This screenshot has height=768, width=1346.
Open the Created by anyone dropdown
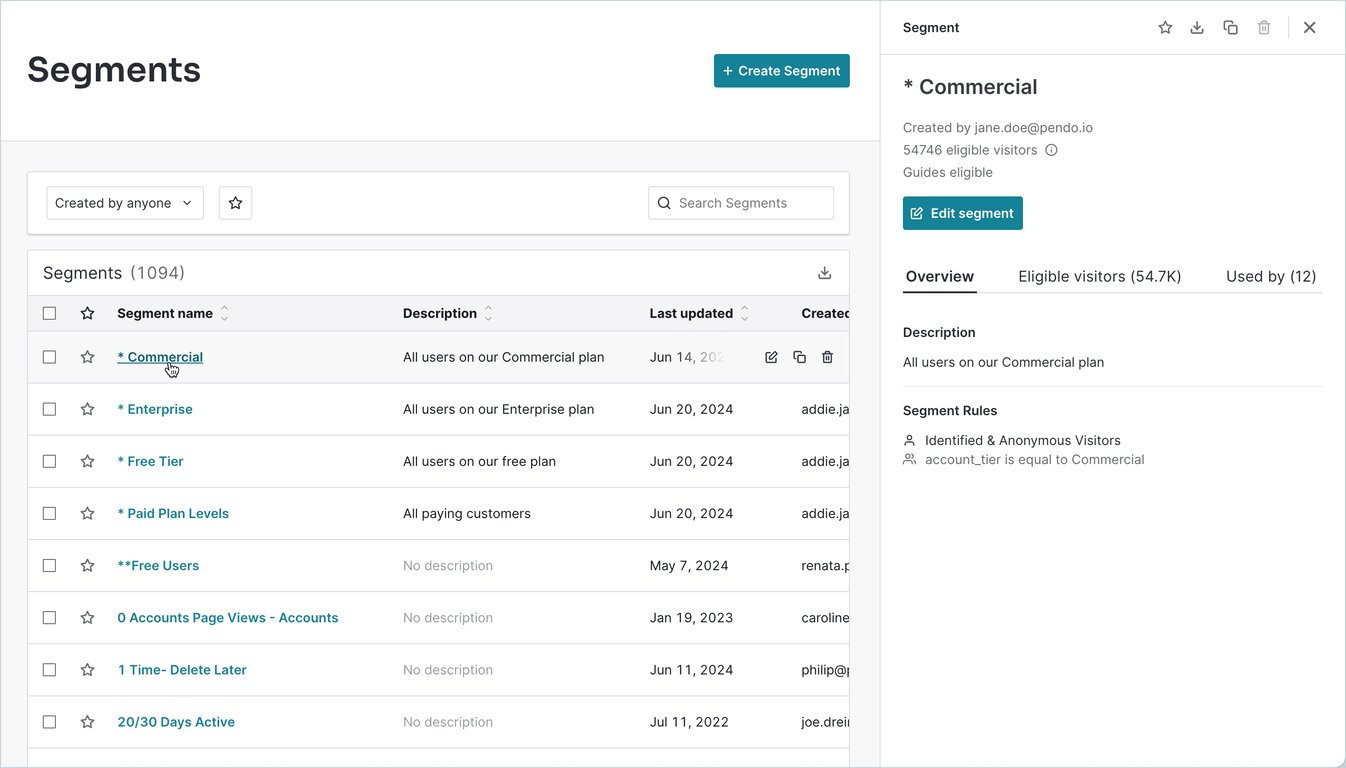click(125, 203)
